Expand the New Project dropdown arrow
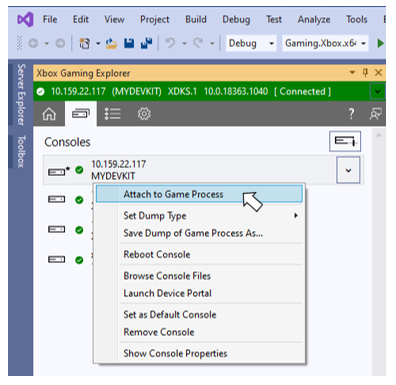Image resolution: width=396 pixels, height=385 pixels. [x=98, y=43]
